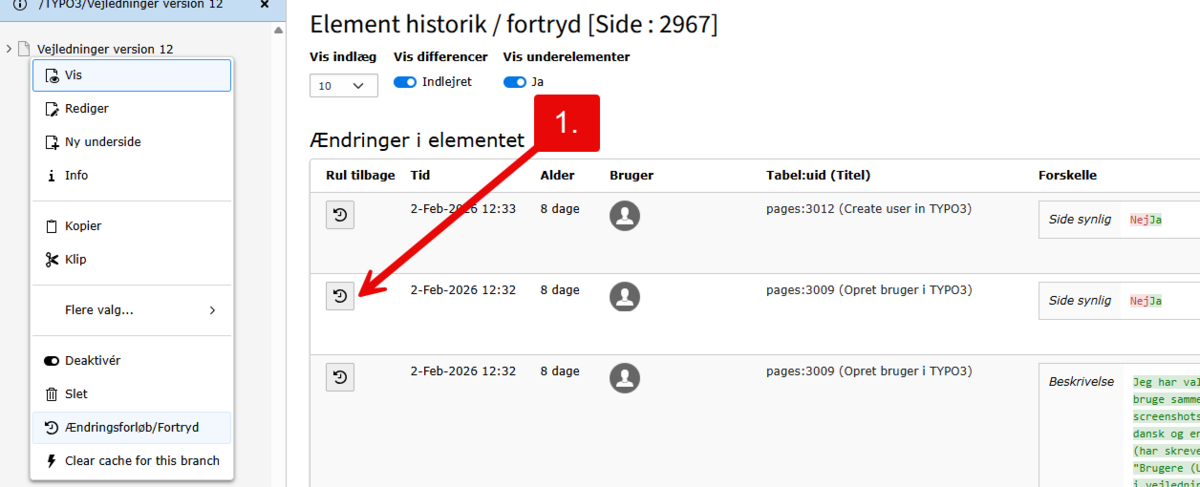Select Rediger from context menu
The image size is (1200, 487).
tap(86, 108)
